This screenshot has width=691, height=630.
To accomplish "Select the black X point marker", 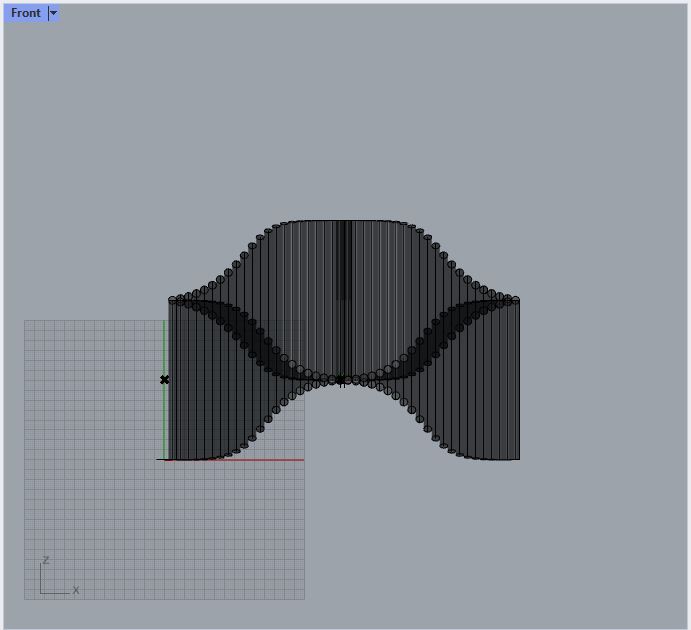I will (x=164, y=380).
